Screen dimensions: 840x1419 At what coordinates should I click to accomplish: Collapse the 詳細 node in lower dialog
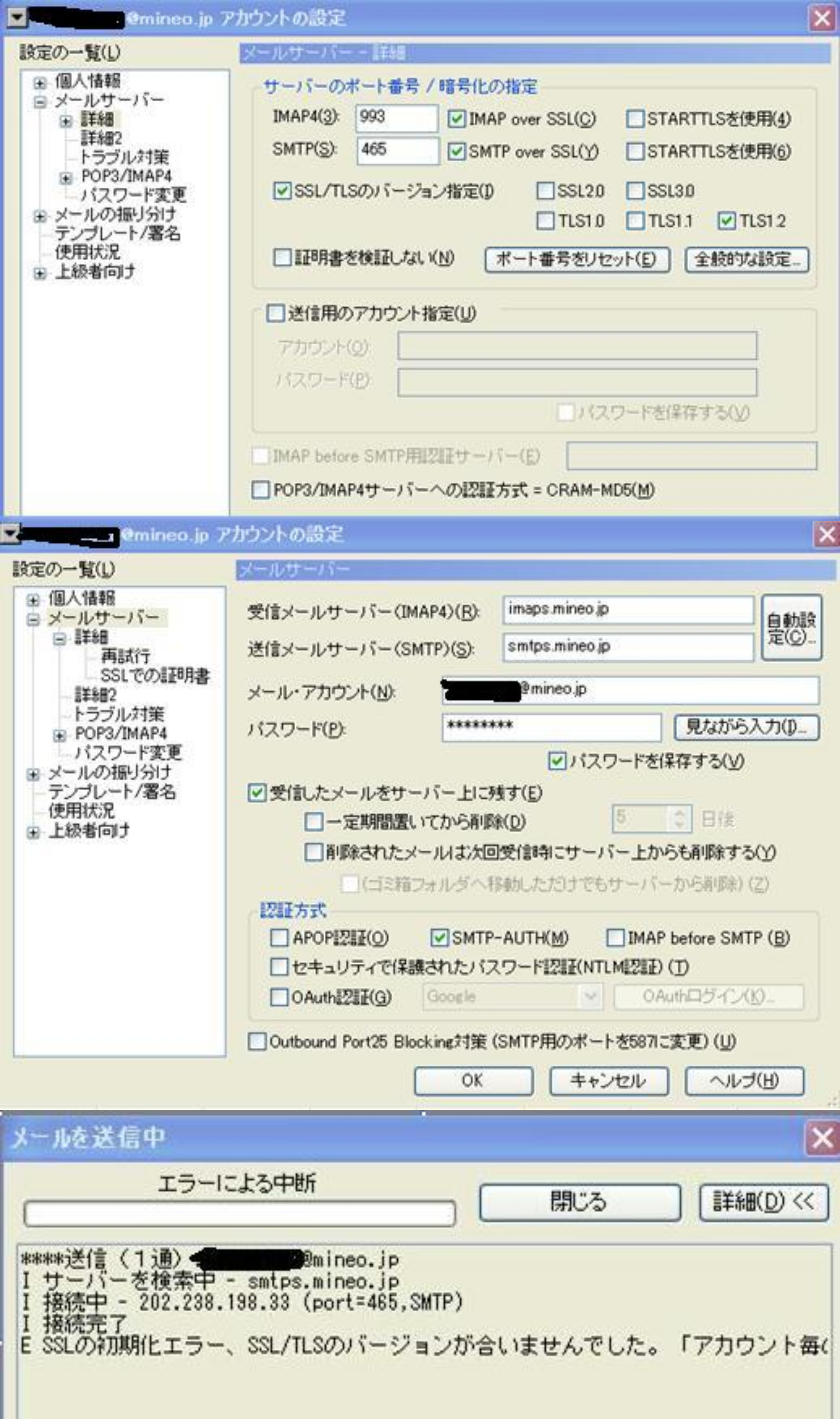click(x=60, y=639)
